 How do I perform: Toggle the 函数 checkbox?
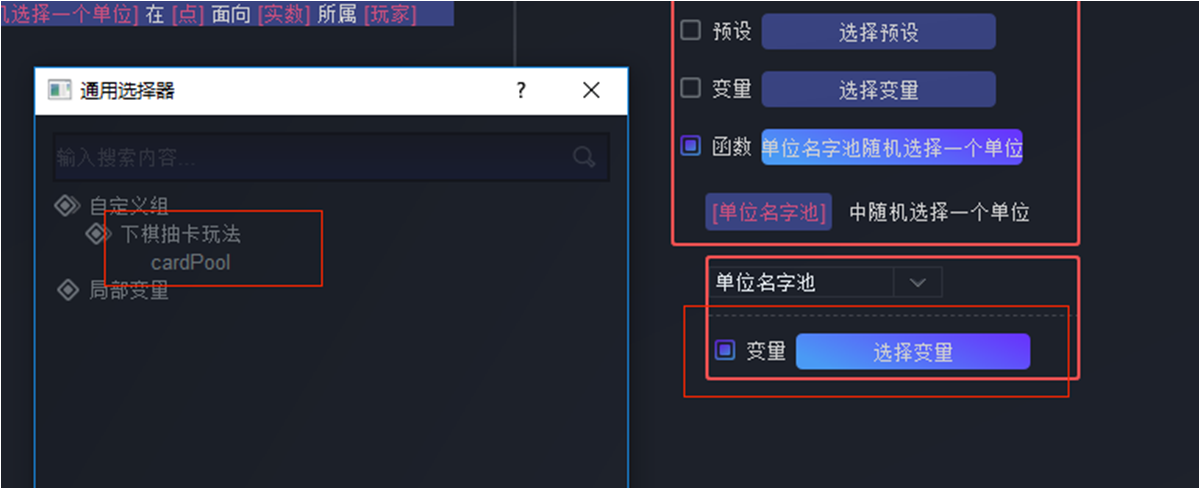690,146
